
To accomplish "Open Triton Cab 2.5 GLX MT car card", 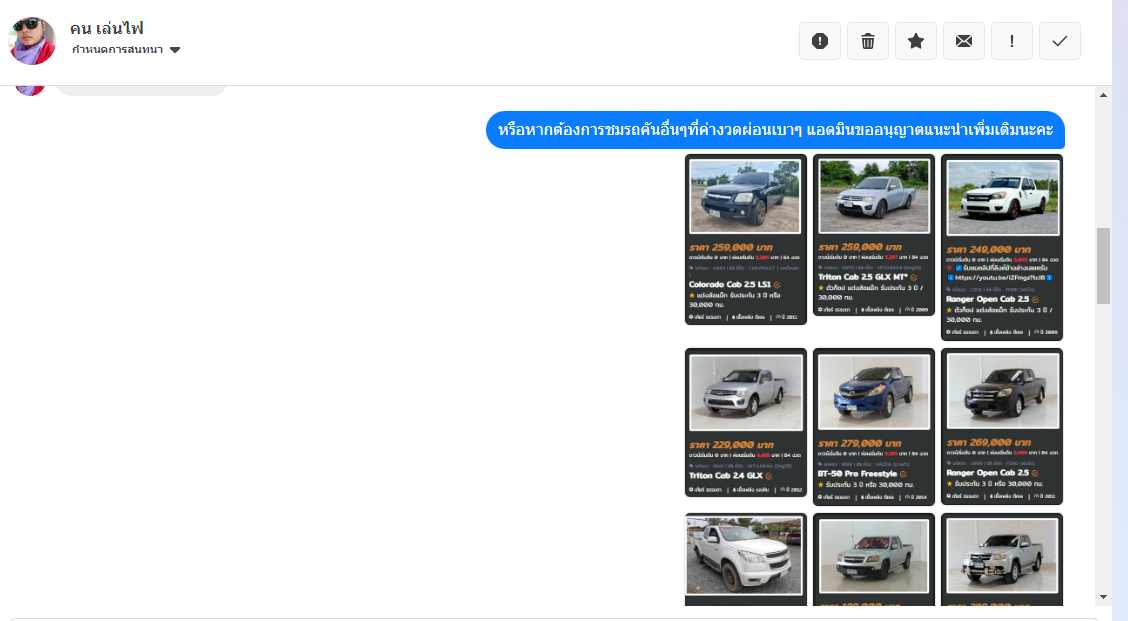I will coord(873,235).
